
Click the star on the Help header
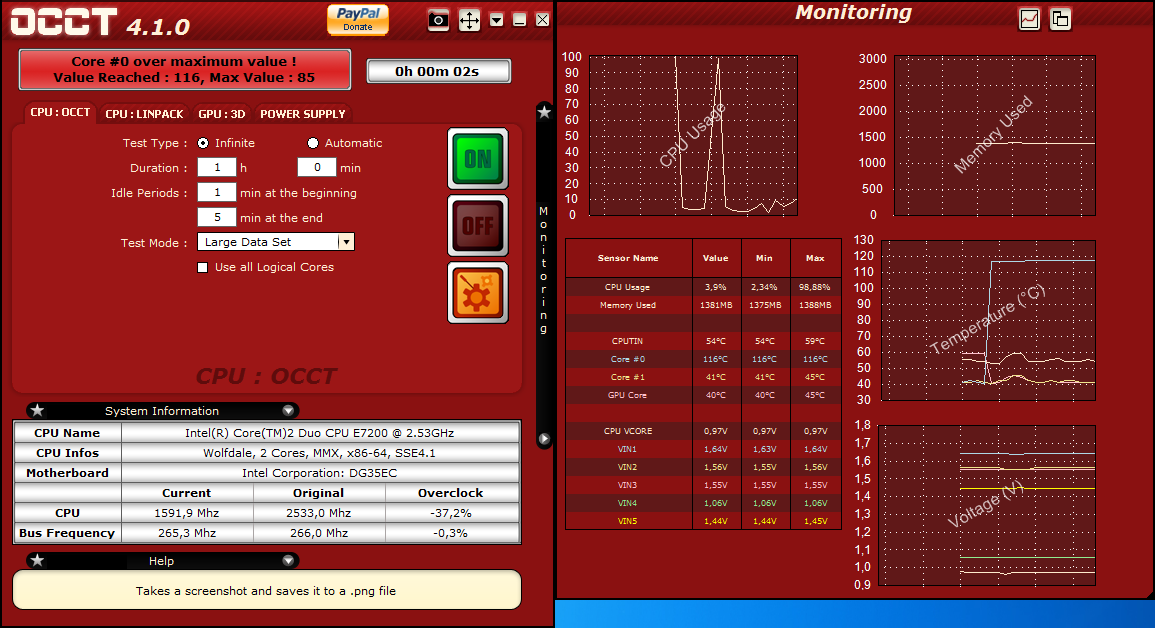[38, 561]
